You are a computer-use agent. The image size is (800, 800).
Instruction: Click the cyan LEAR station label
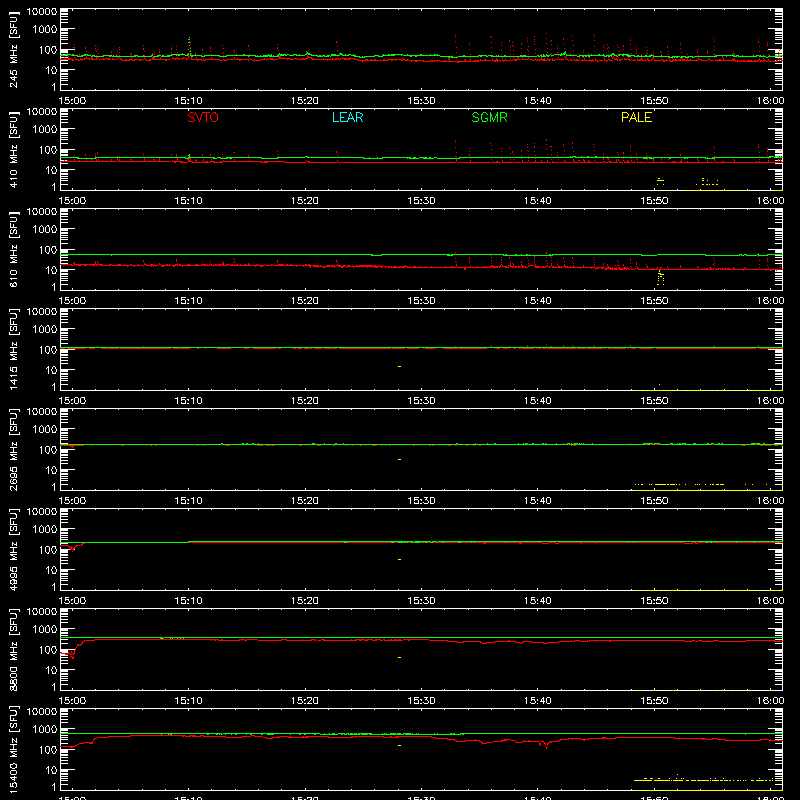347,117
